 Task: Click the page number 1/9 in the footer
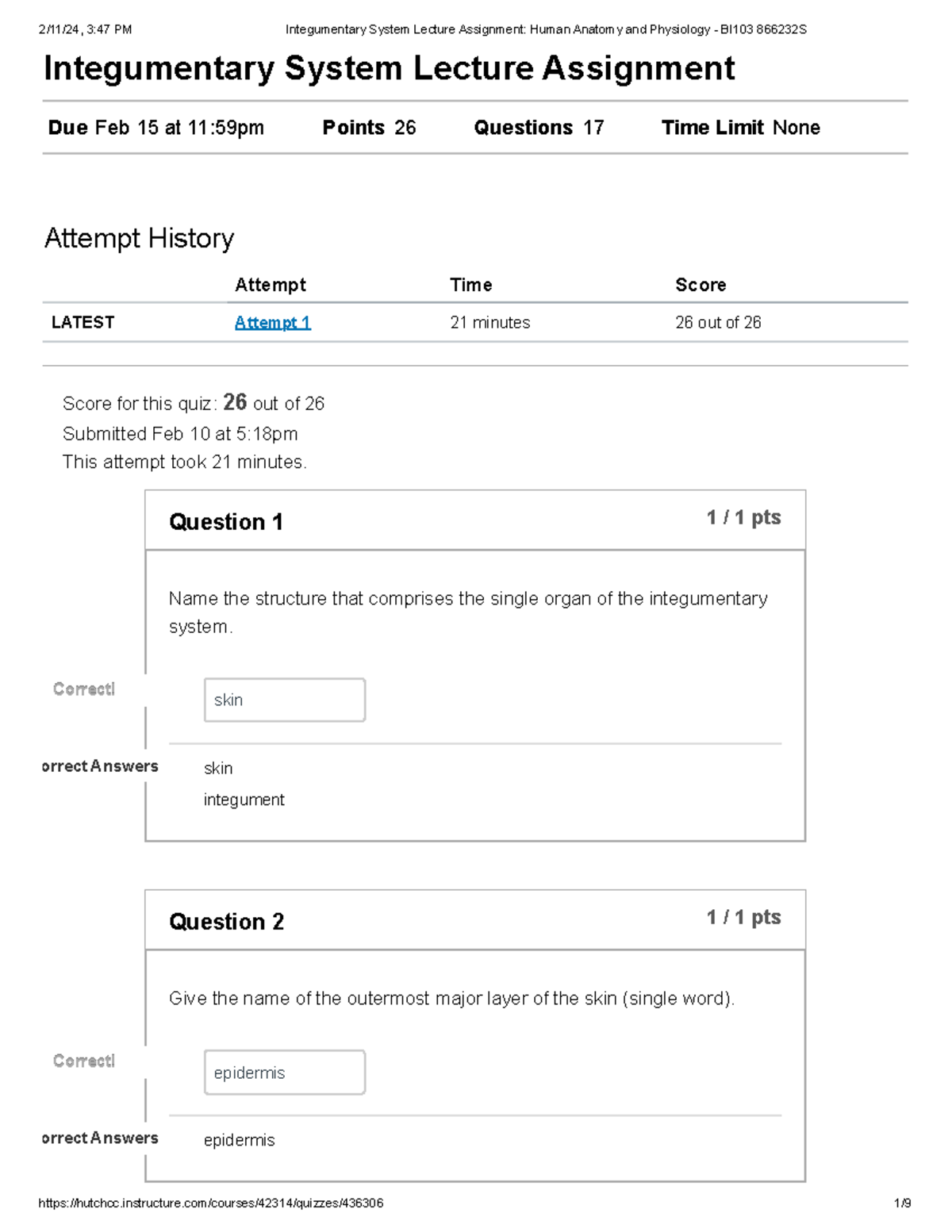point(902,1203)
